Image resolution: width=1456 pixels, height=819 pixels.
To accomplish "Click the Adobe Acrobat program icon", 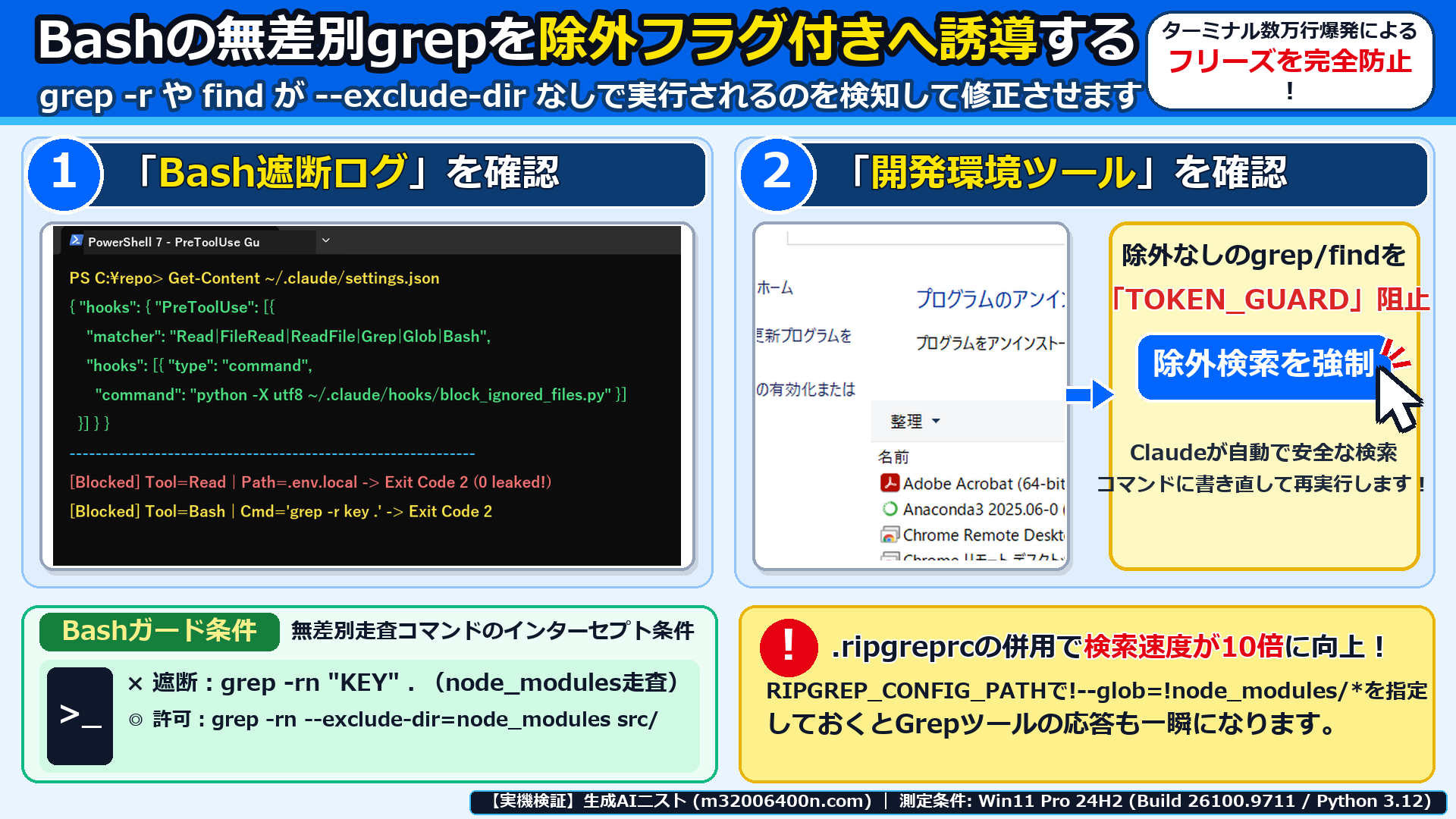I will tap(890, 483).
